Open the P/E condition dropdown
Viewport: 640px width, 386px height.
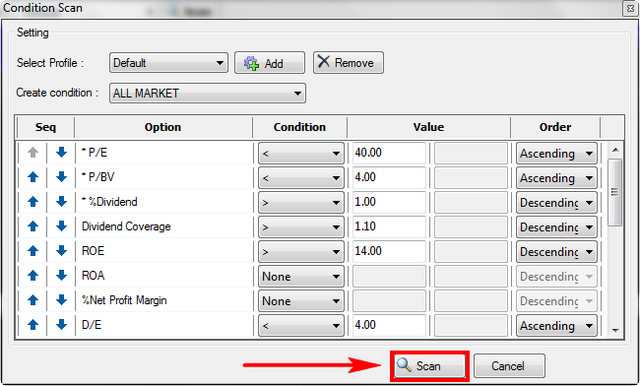tap(301, 153)
